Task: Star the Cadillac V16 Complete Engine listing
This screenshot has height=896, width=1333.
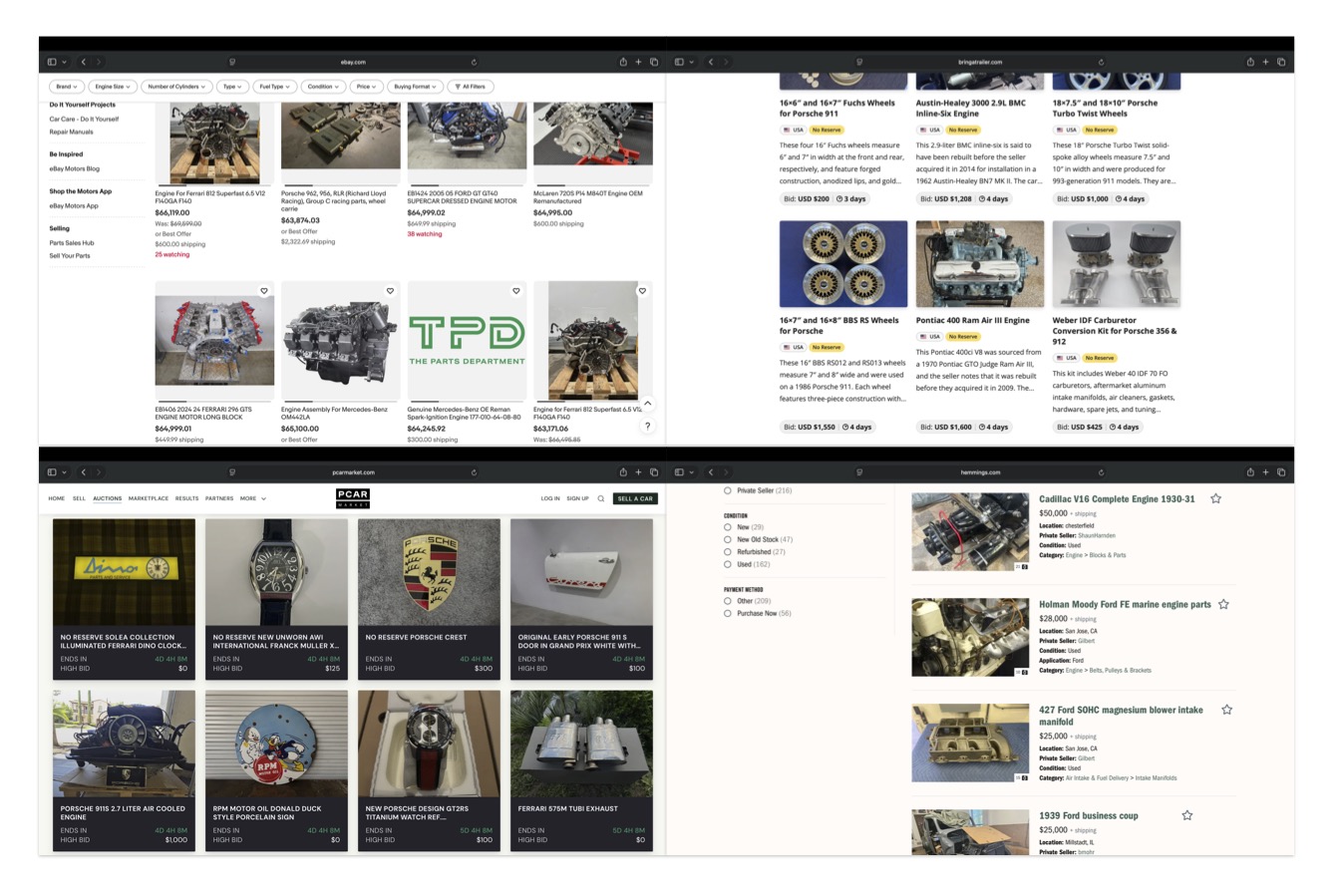Action: point(1215,498)
